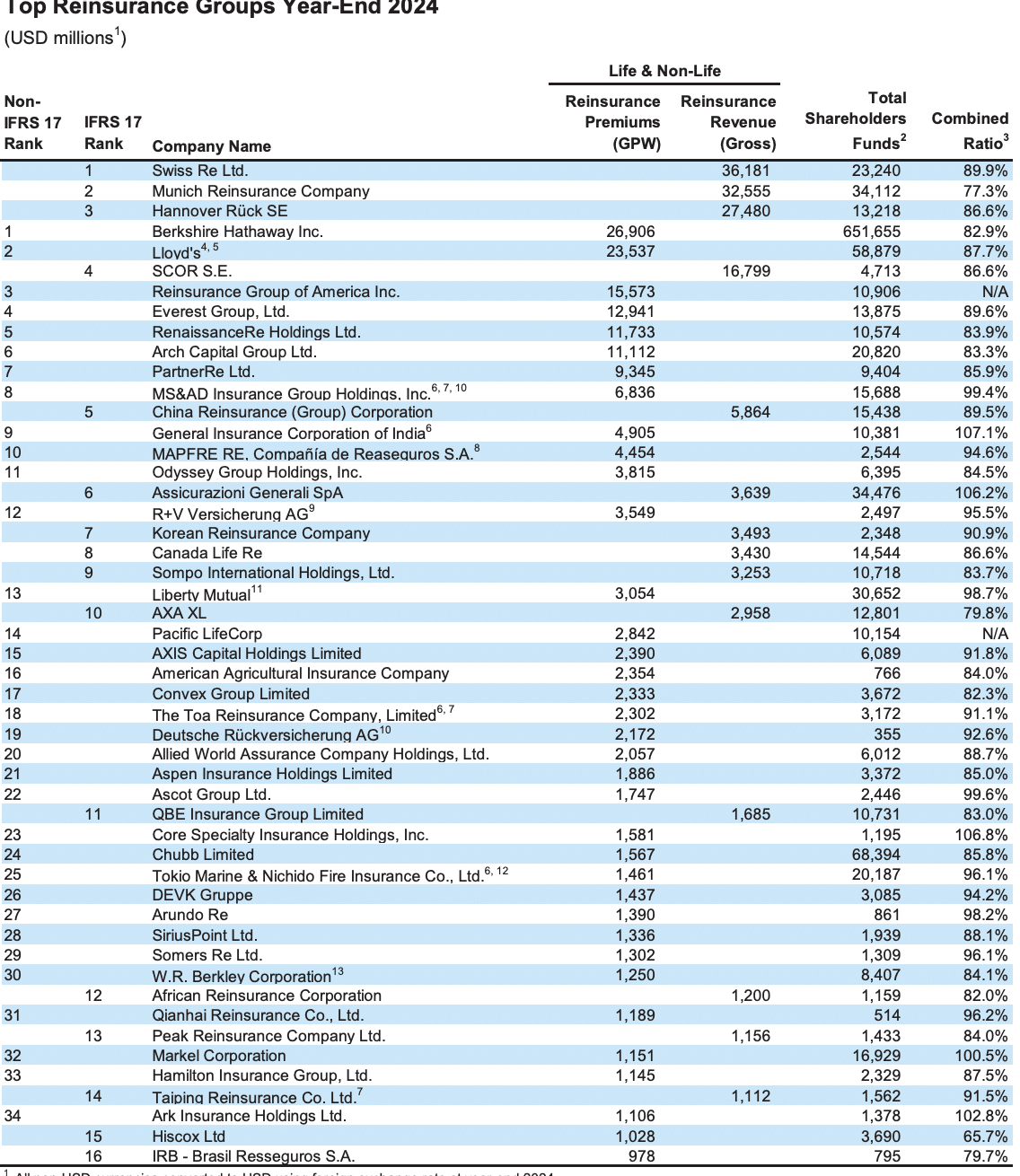Click combined ratio value 107.1%
This screenshot has width=1020, height=1176.
click(x=981, y=433)
